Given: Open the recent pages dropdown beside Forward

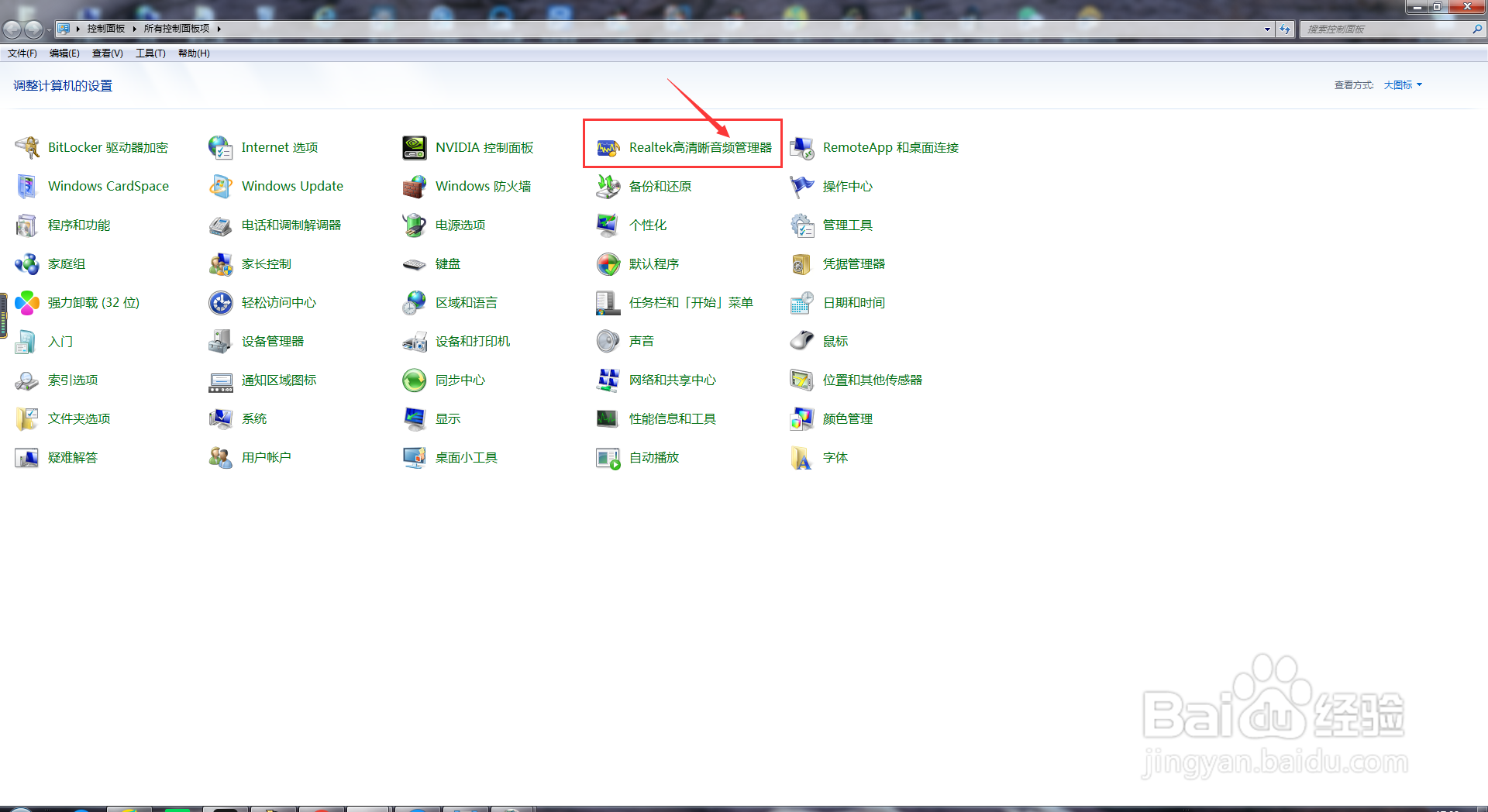Looking at the screenshot, I should pyautogui.click(x=49, y=29).
